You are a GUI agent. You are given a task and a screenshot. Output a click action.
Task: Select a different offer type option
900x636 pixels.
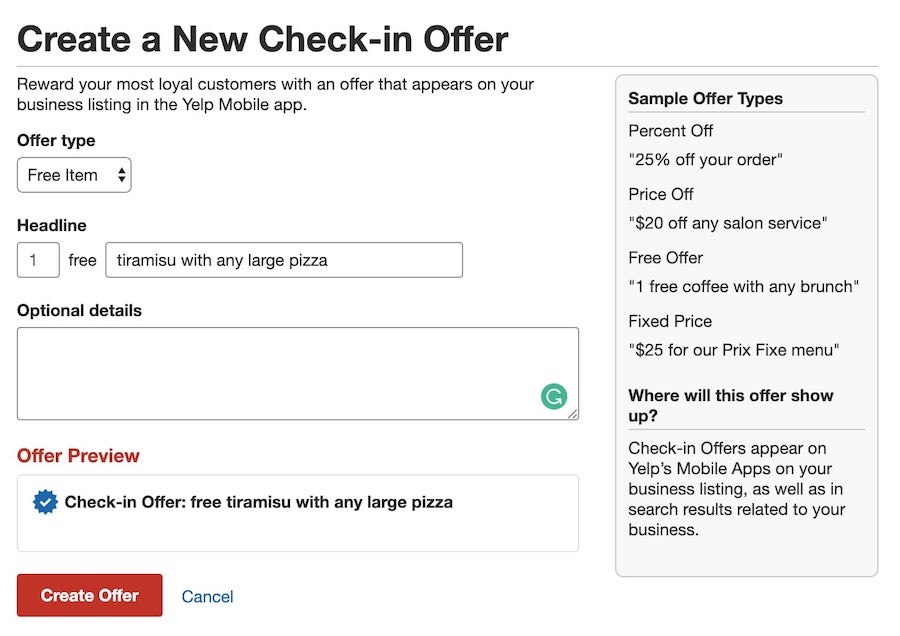pos(74,175)
